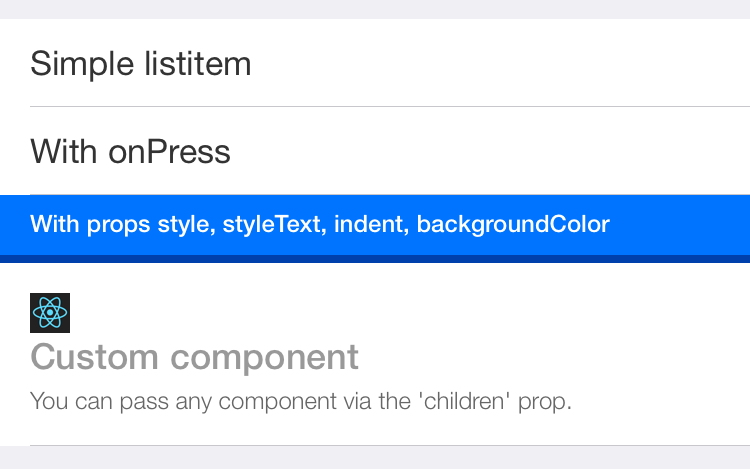The height and width of the screenshot is (469, 750).
Task: Select the Simple listitem row
Action: 141,64
